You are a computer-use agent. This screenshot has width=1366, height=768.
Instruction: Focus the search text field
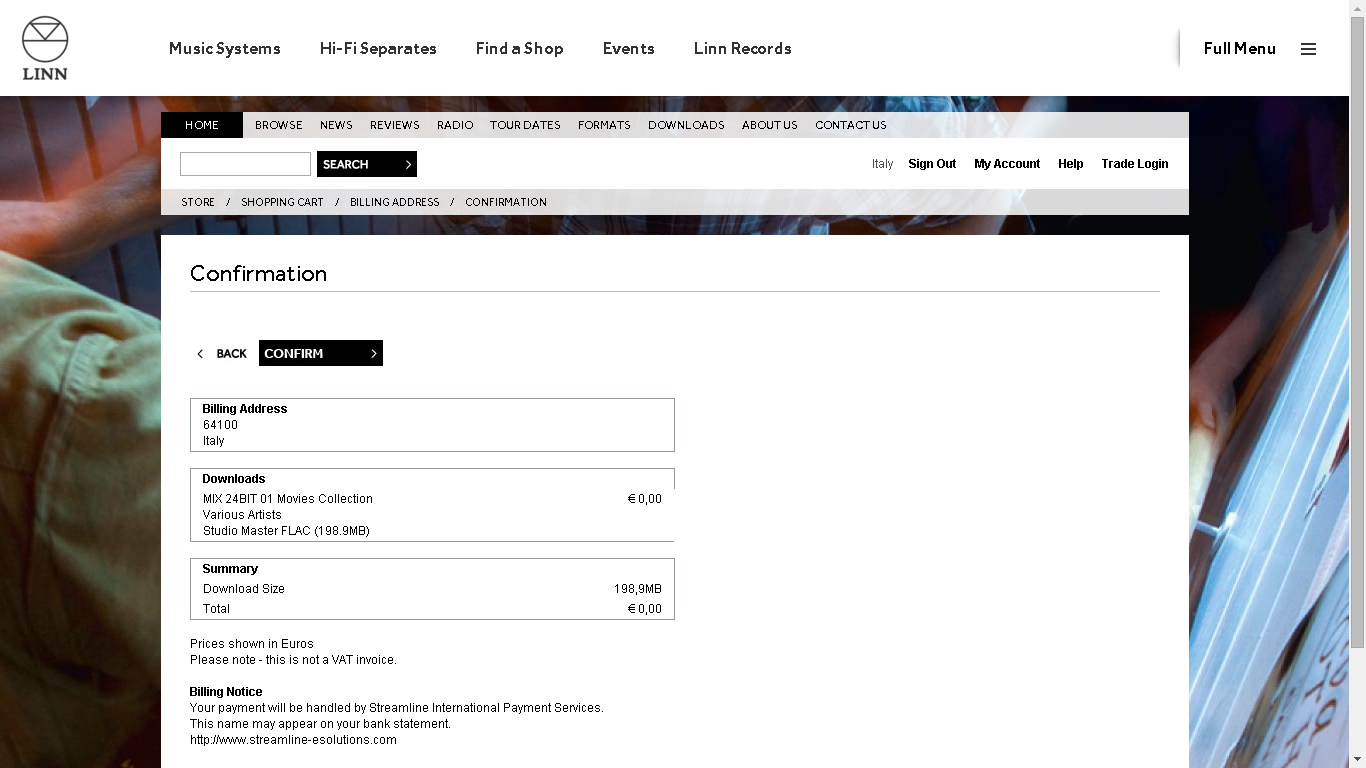click(x=245, y=164)
